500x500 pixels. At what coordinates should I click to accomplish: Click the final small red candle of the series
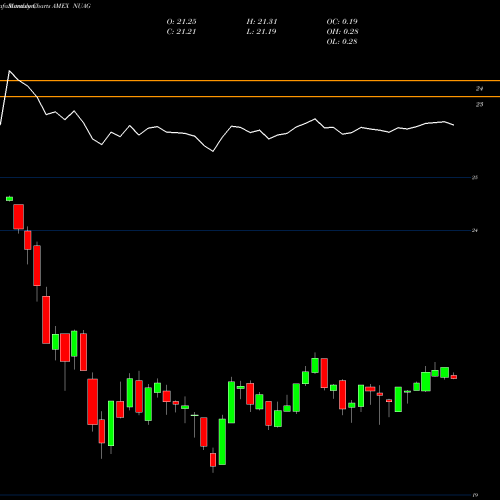(454, 377)
